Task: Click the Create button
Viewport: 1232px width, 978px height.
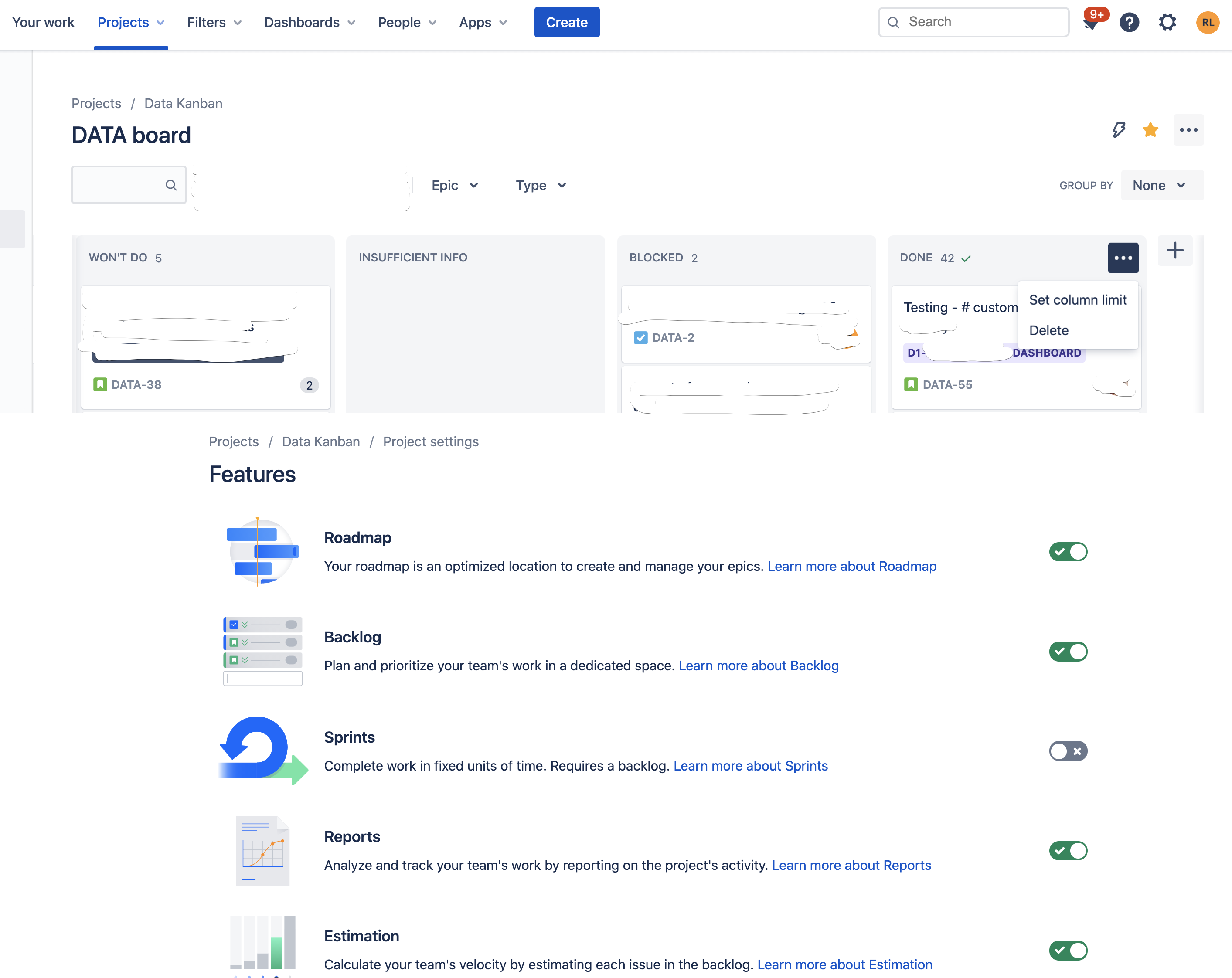Action: click(566, 22)
